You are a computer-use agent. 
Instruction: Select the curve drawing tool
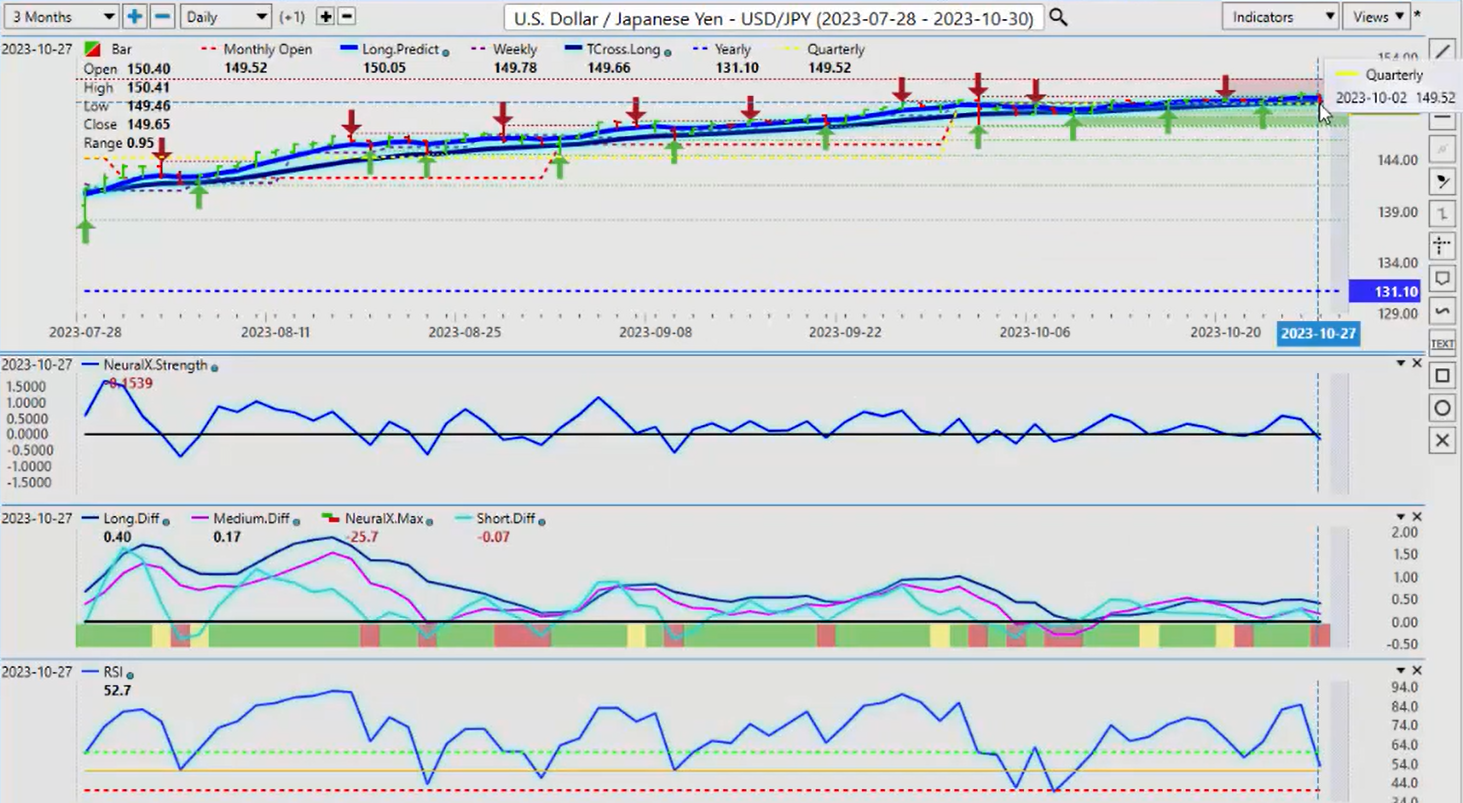pyautogui.click(x=1442, y=311)
